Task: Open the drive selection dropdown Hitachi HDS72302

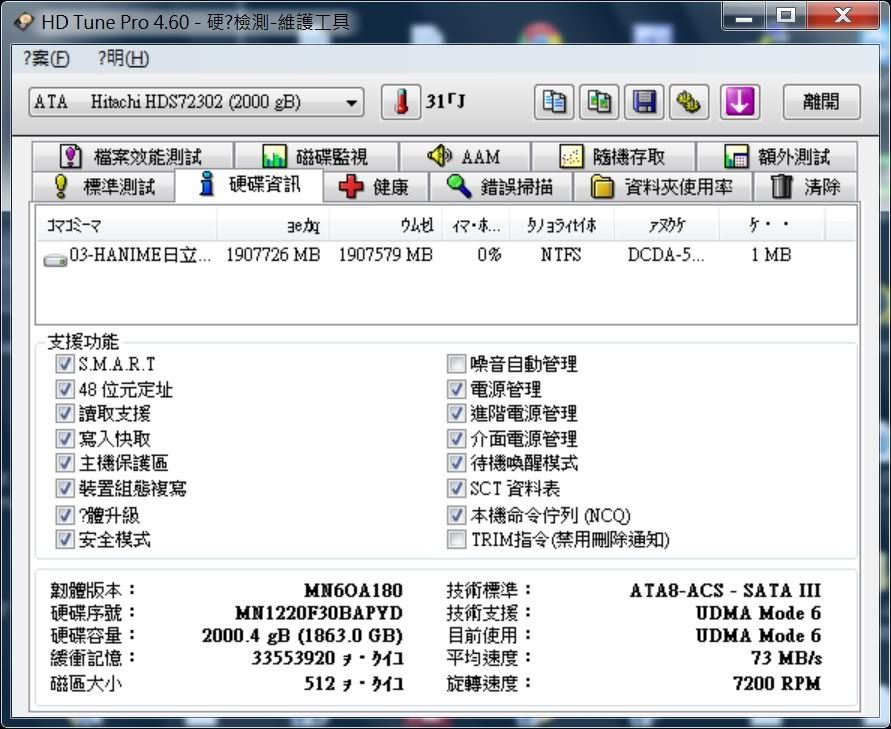Action: click(197, 102)
